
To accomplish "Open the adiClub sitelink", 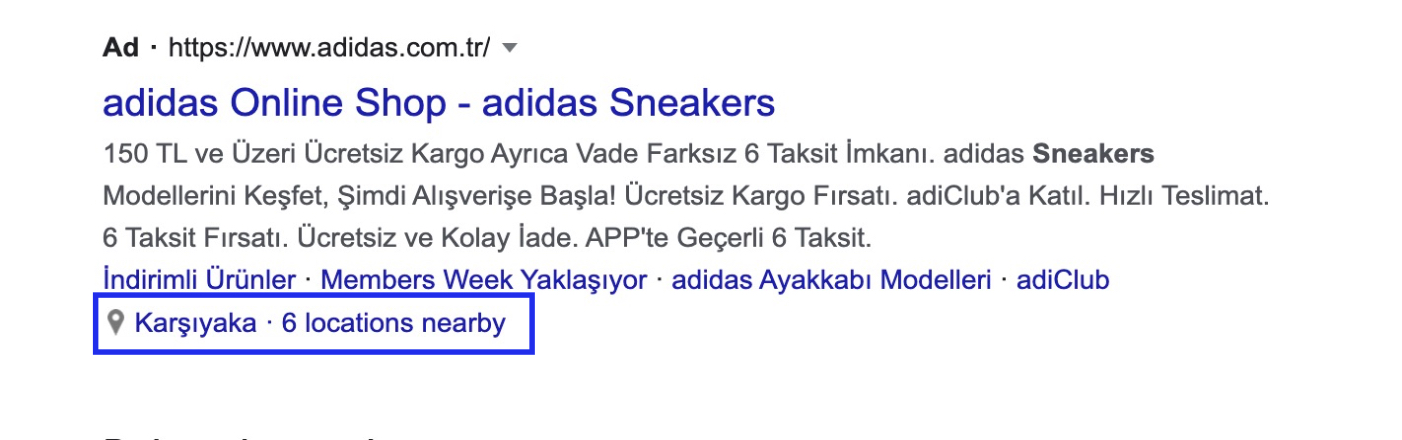I will click(x=1063, y=280).
